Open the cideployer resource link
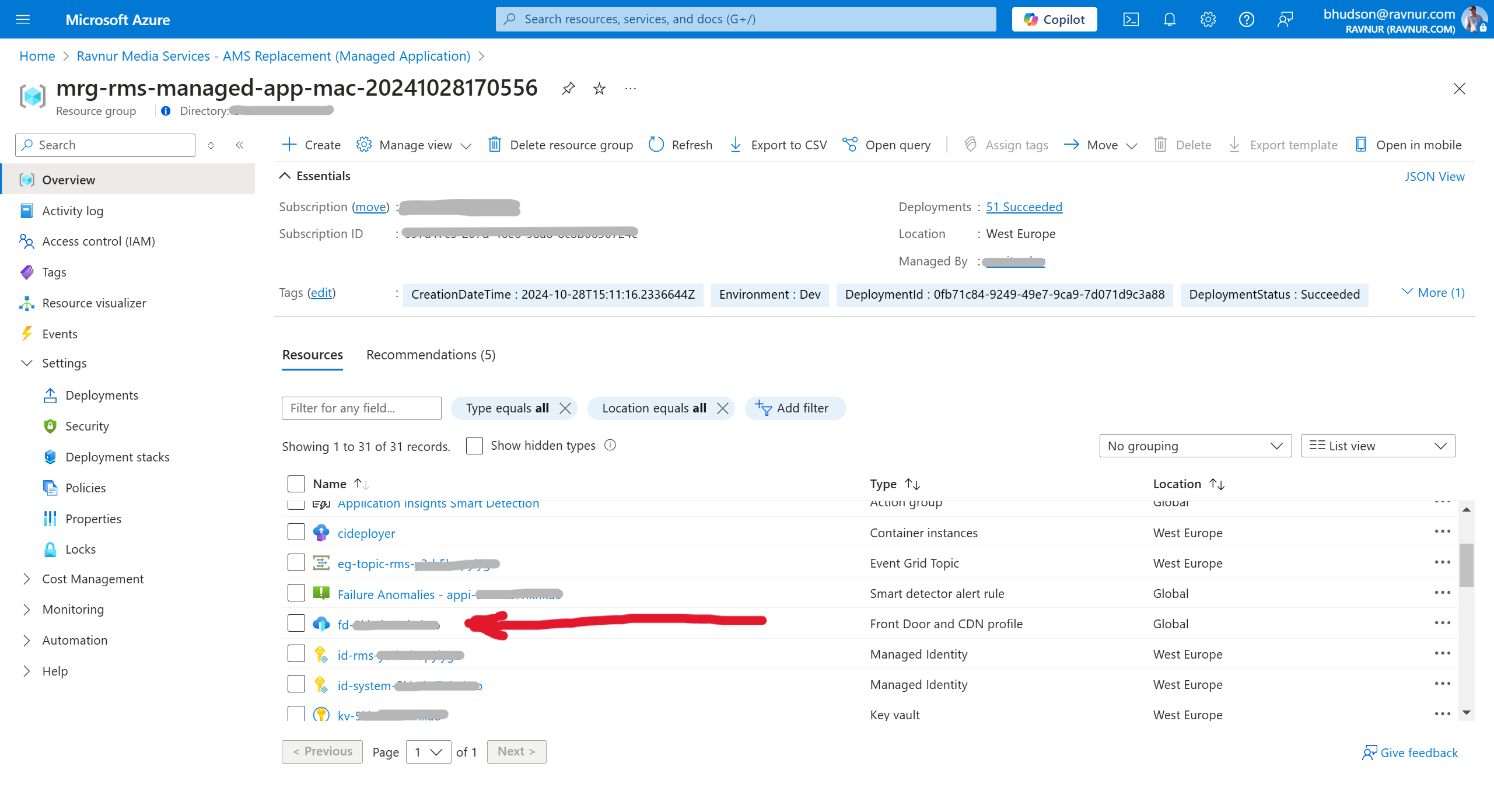Image resolution: width=1494 pixels, height=812 pixels. point(366,533)
